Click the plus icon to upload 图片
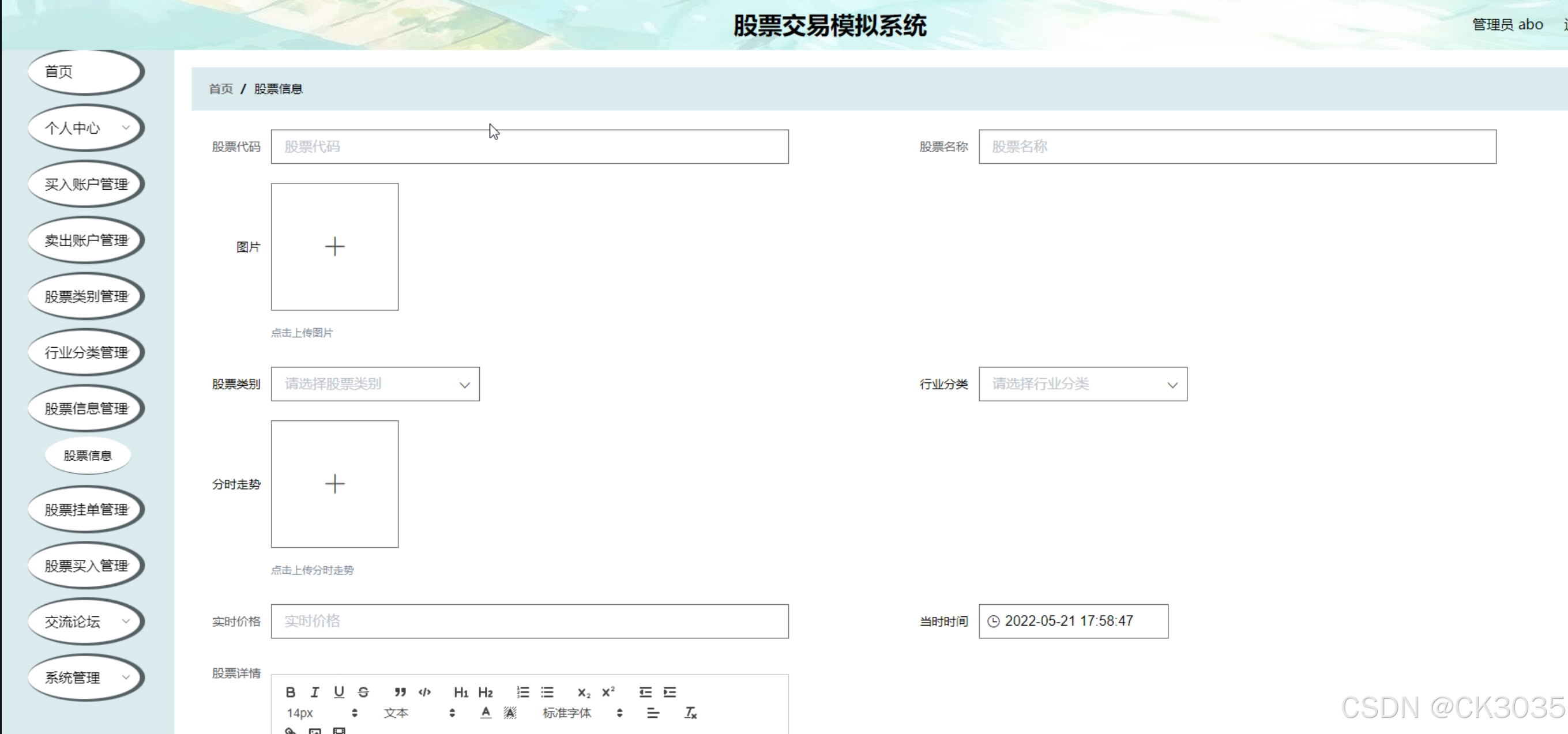The image size is (1568, 734). (x=335, y=247)
